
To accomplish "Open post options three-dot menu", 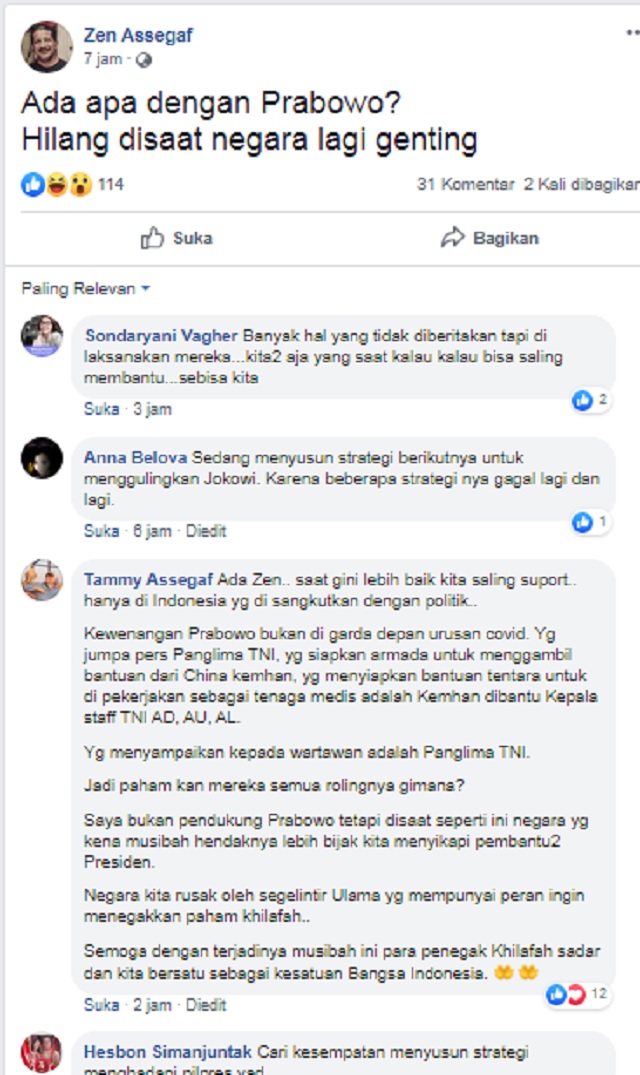I will click(x=633, y=33).
